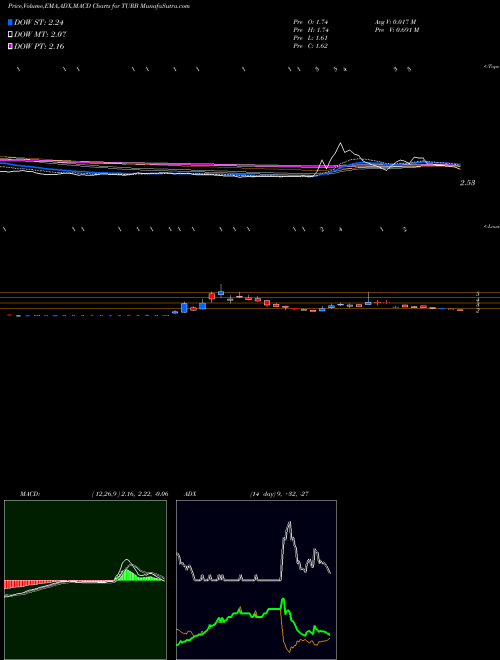This screenshot has width=500, height=660.
Task: Click the '<Lows' marker label
Action: [x=492, y=226]
